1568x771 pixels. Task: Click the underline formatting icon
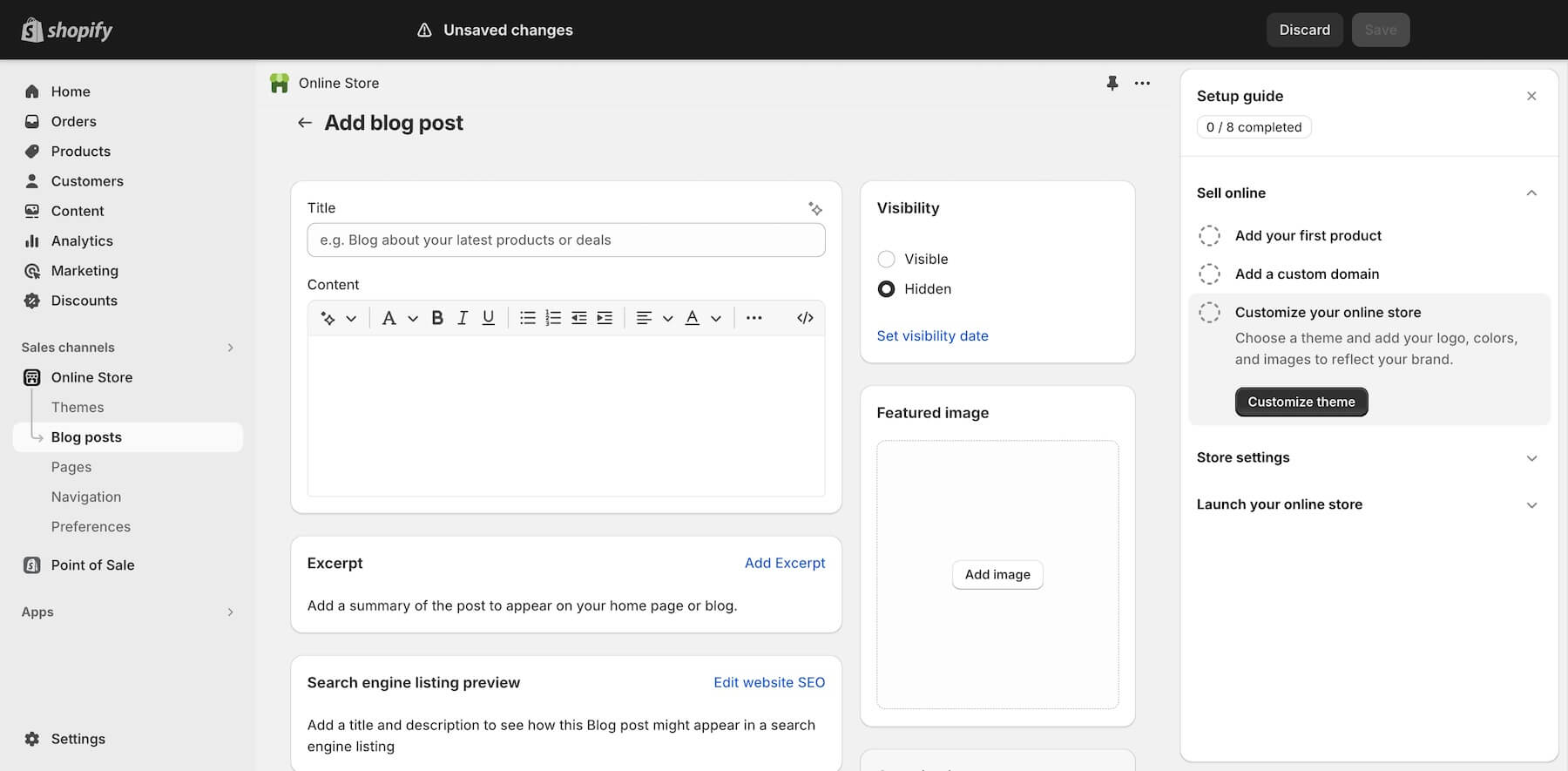[488, 318]
